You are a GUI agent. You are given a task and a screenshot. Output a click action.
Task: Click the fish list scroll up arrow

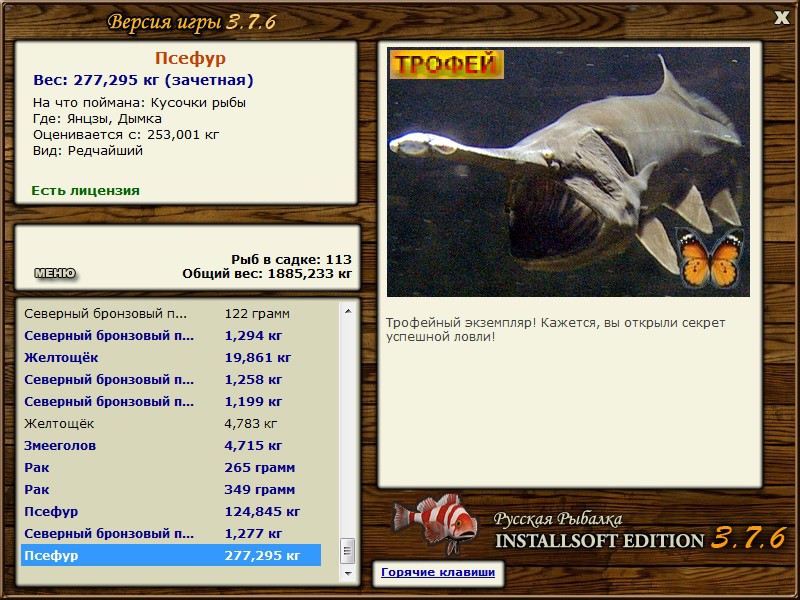pyautogui.click(x=348, y=311)
